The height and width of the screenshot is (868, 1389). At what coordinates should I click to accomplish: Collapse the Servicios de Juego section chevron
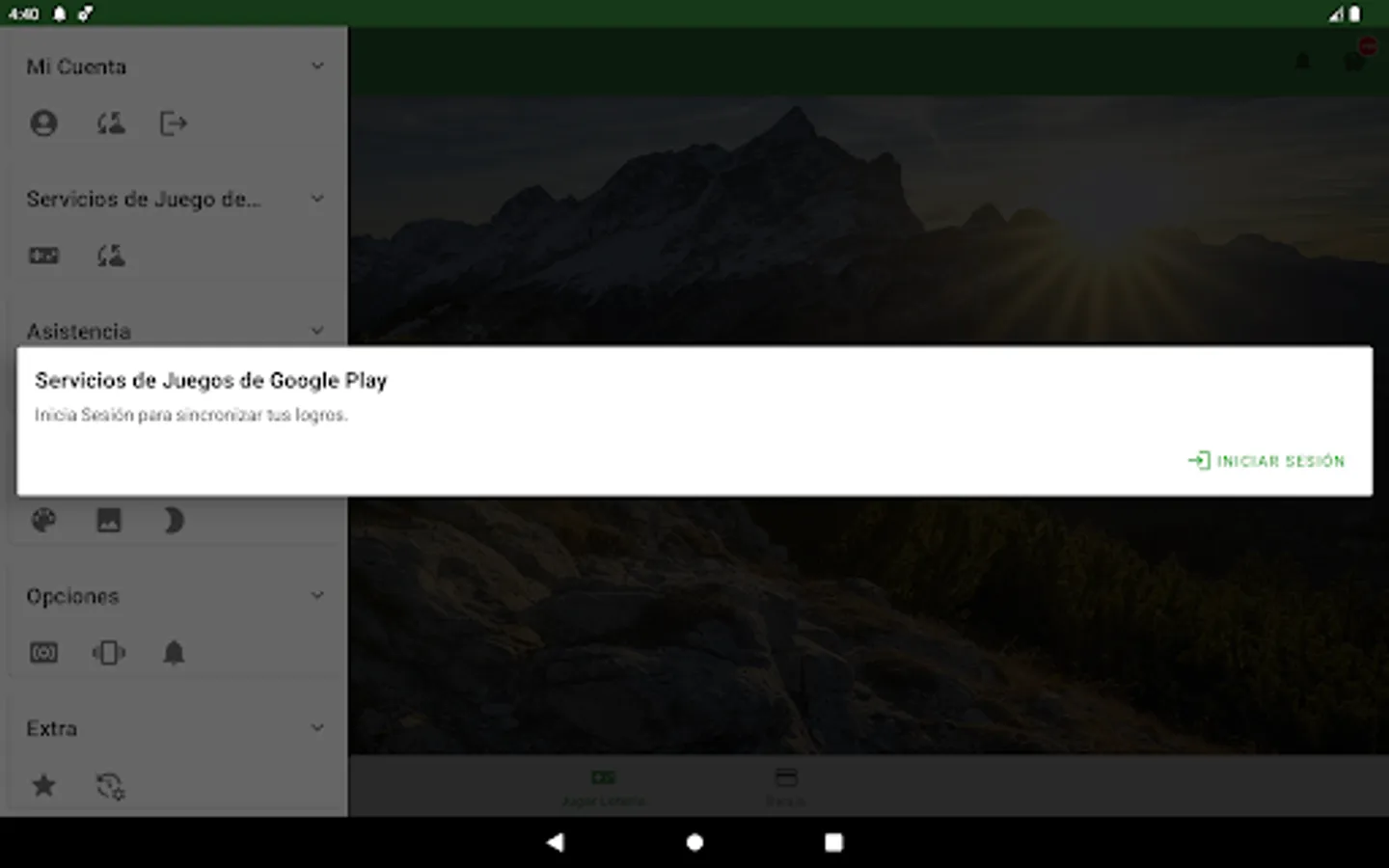coord(317,198)
